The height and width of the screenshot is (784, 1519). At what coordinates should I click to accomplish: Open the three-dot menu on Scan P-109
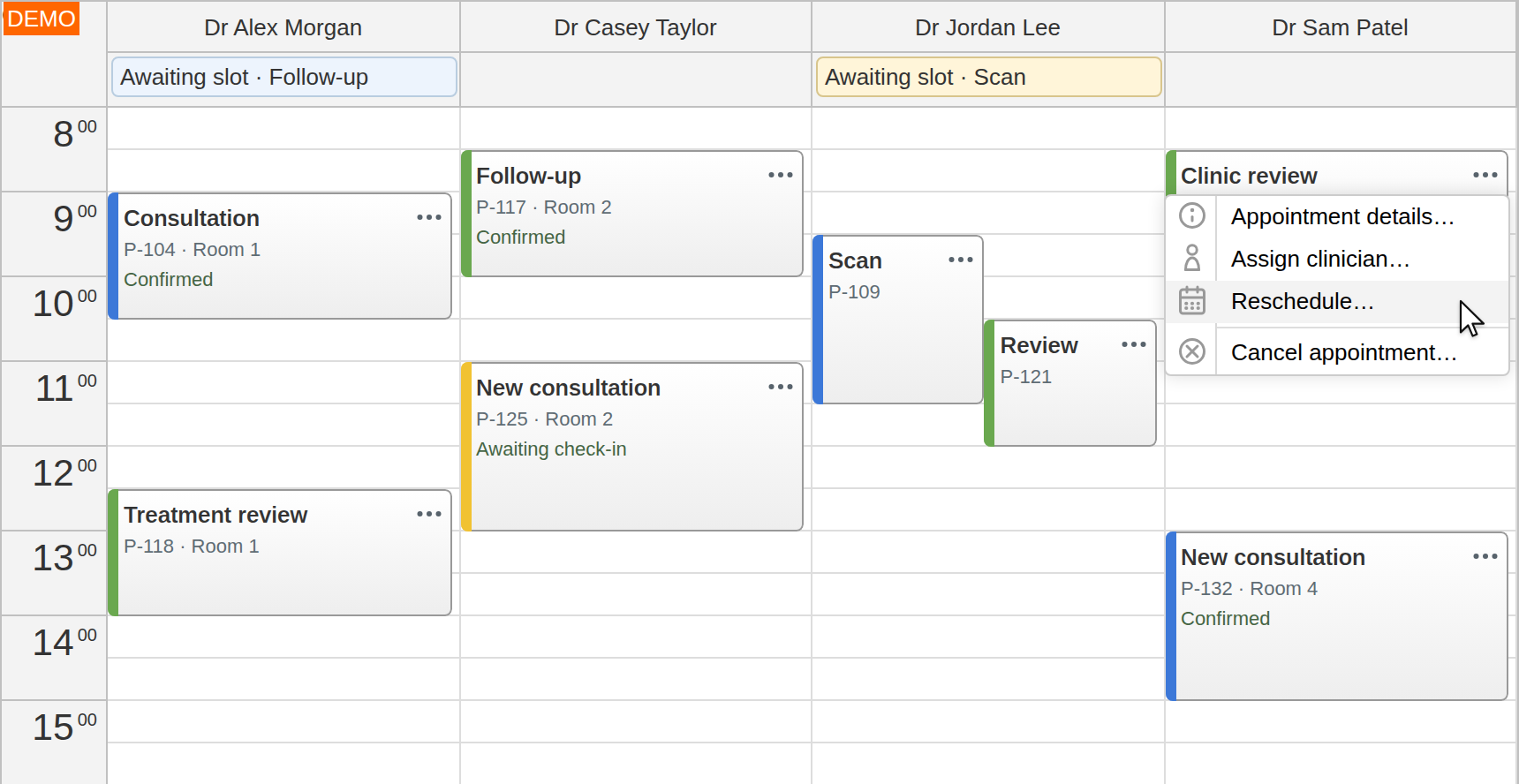pos(961,260)
